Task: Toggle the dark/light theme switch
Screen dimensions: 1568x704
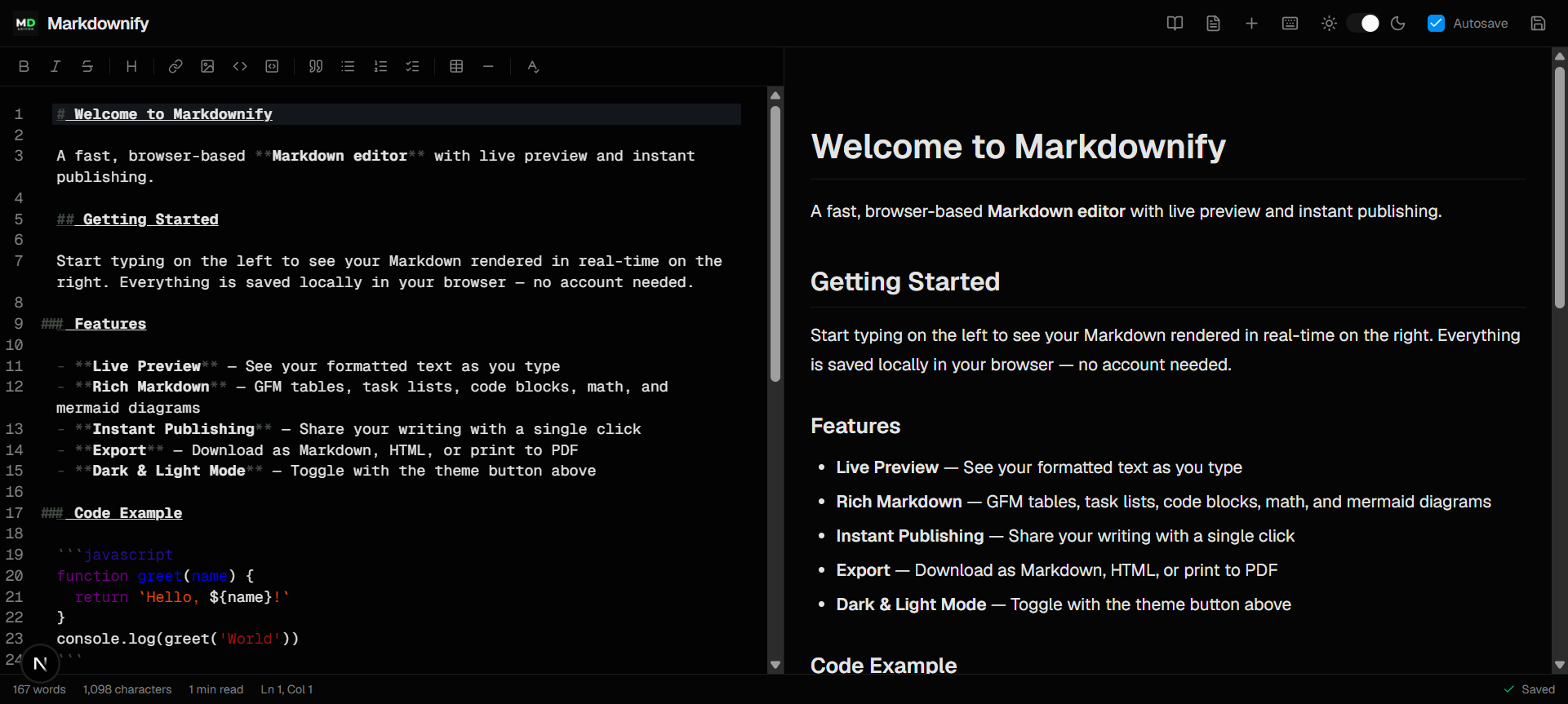Action: [1363, 24]
